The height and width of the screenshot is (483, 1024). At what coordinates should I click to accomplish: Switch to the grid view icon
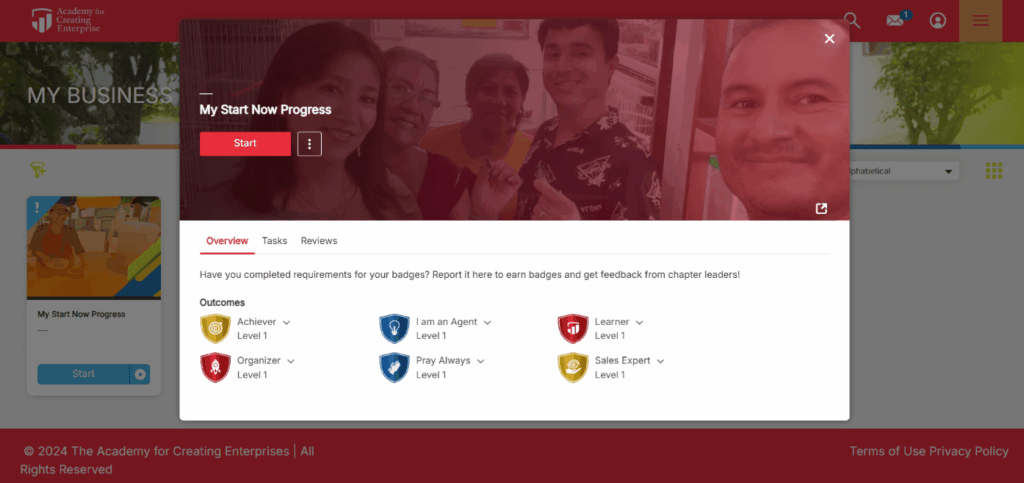point(993,171)
